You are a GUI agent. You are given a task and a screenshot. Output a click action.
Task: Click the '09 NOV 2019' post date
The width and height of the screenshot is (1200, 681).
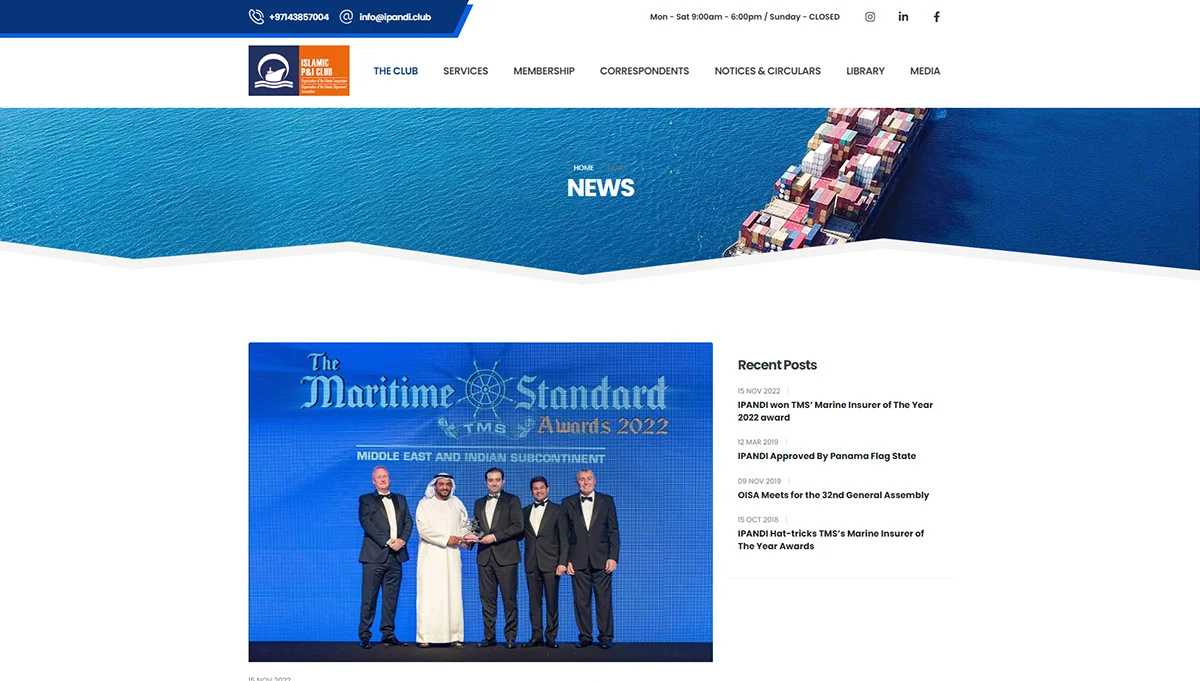[x=759, y=481]
